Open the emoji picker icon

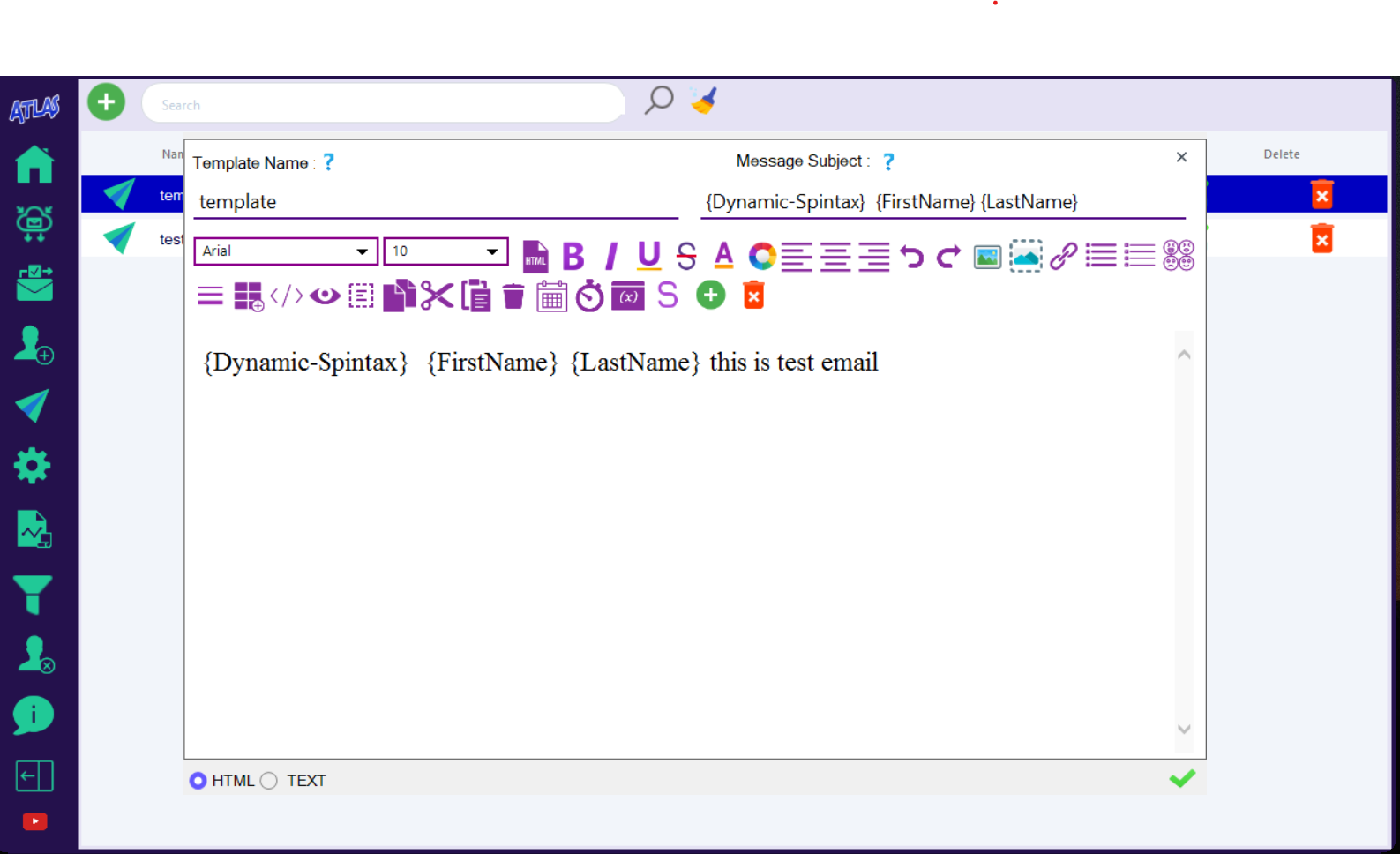1178,256
